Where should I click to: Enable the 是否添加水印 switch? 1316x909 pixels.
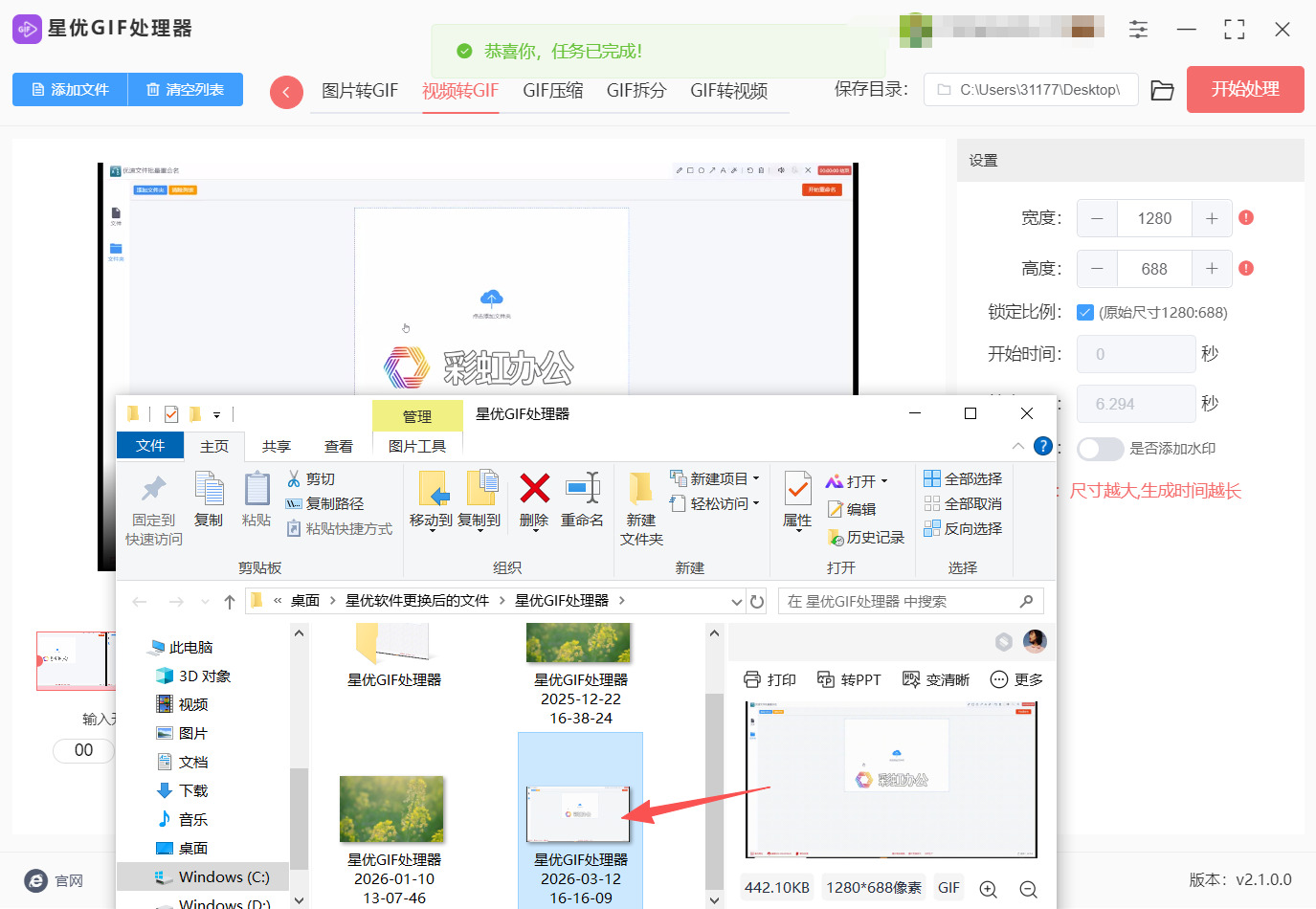pos(1100,449)
